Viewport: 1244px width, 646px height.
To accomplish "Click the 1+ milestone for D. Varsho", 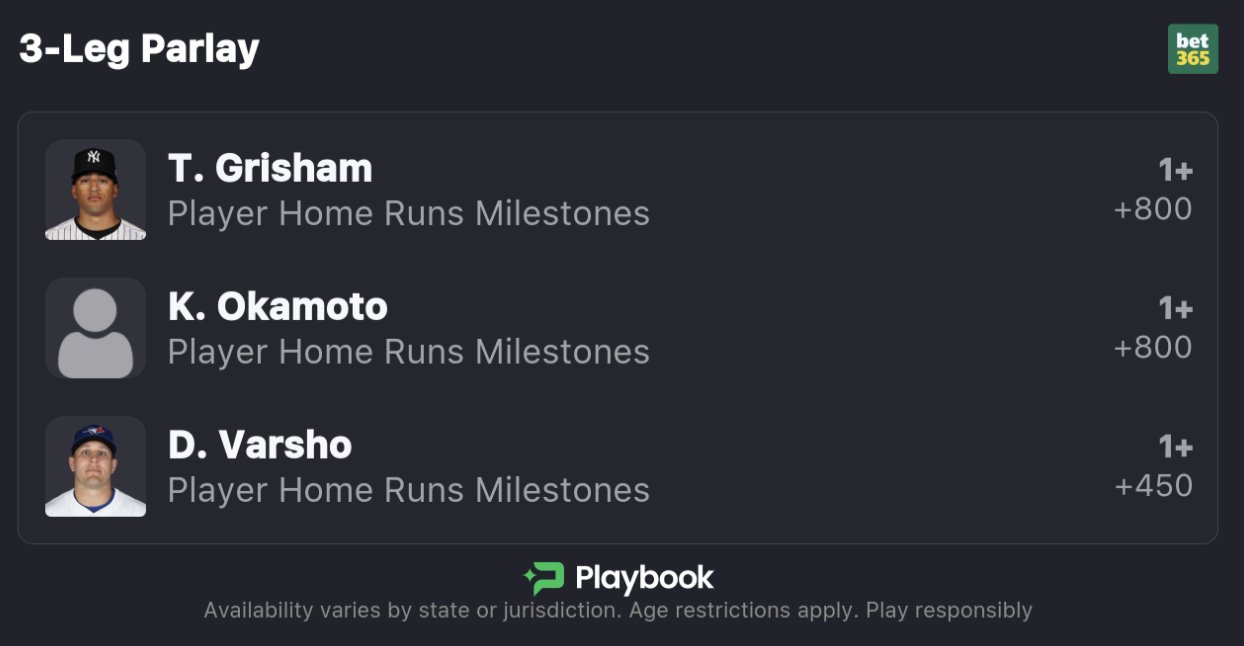I will tap(1175, 447).
